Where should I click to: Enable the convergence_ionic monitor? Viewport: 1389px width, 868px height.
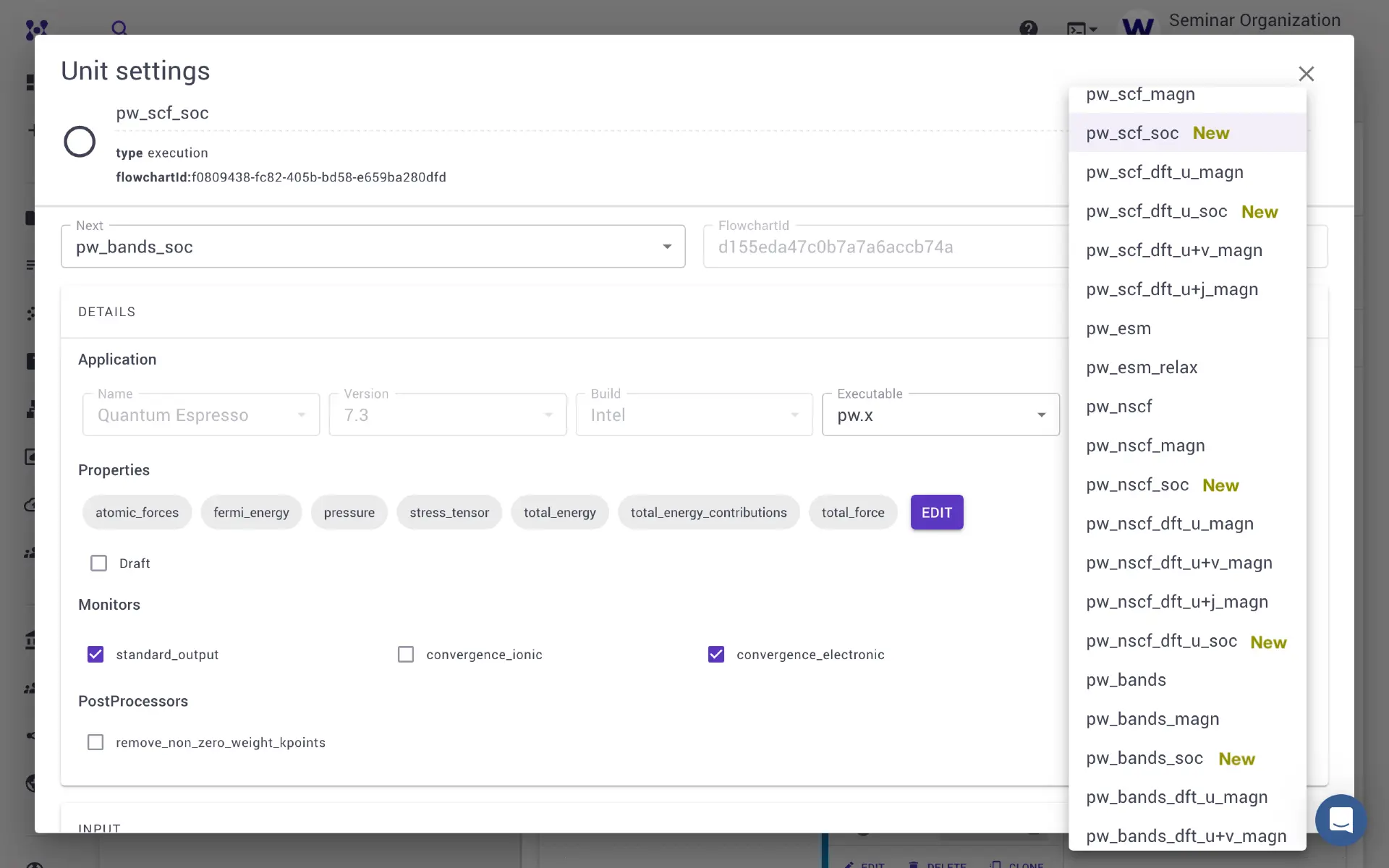pyautogui.click(x=407, y=654)
